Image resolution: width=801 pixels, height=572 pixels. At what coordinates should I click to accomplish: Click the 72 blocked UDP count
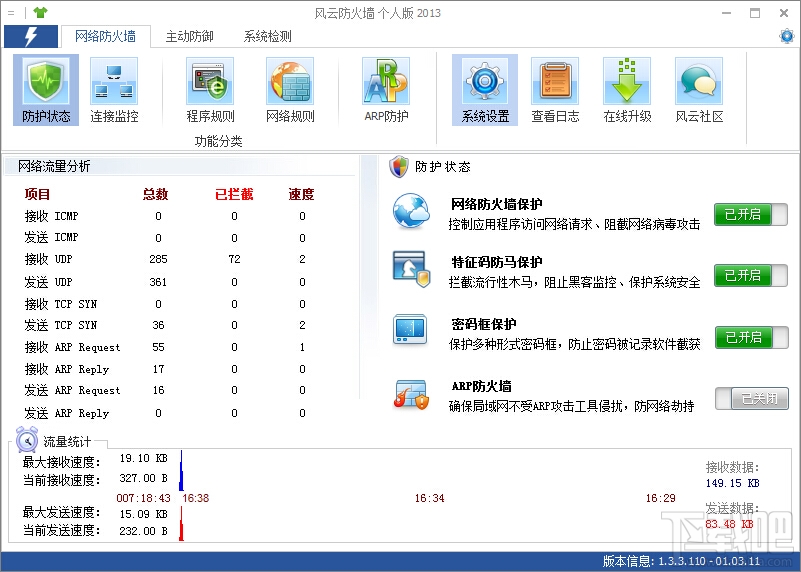234,259
